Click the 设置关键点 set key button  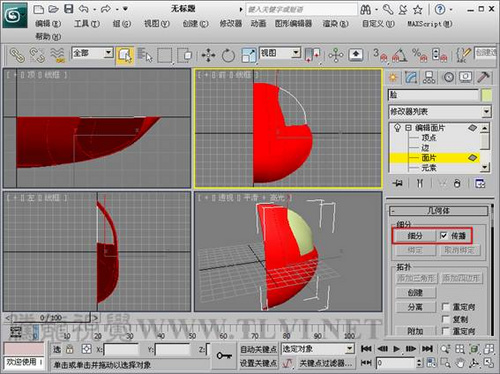[x=258, y=363]
